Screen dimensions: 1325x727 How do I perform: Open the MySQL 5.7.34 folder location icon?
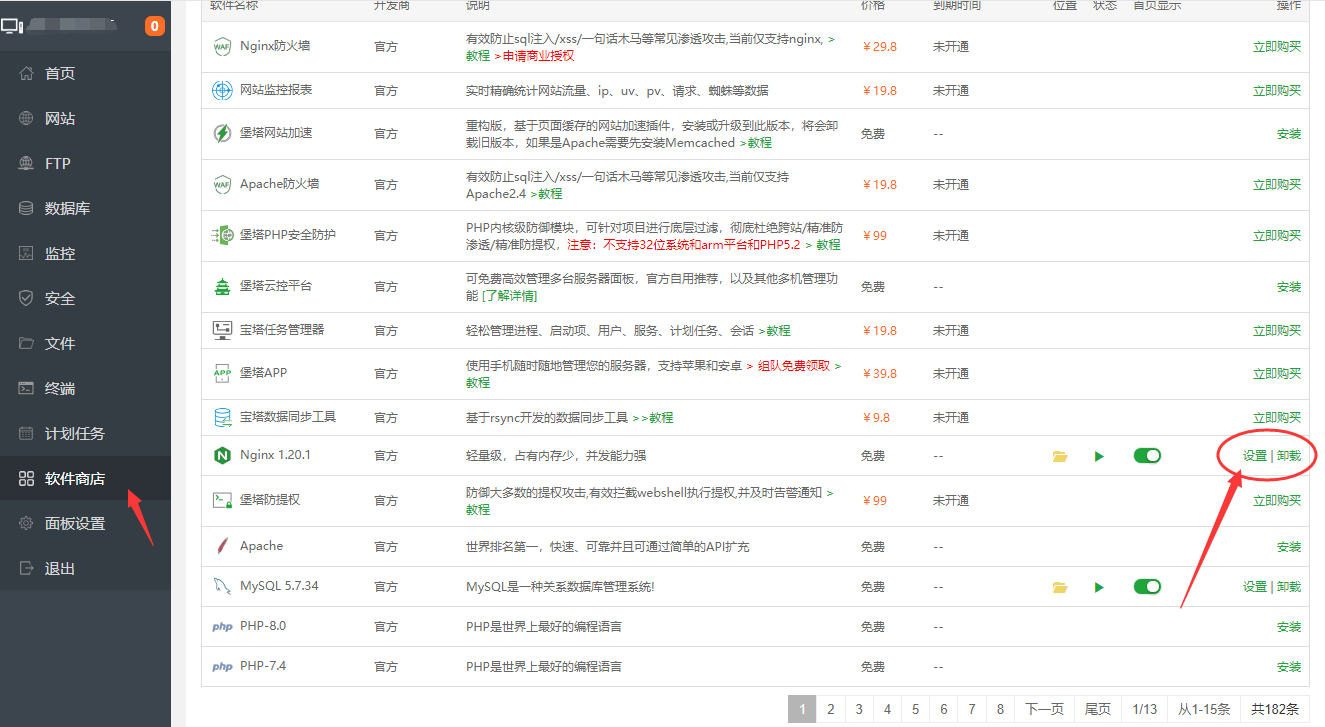(1060, 587)
